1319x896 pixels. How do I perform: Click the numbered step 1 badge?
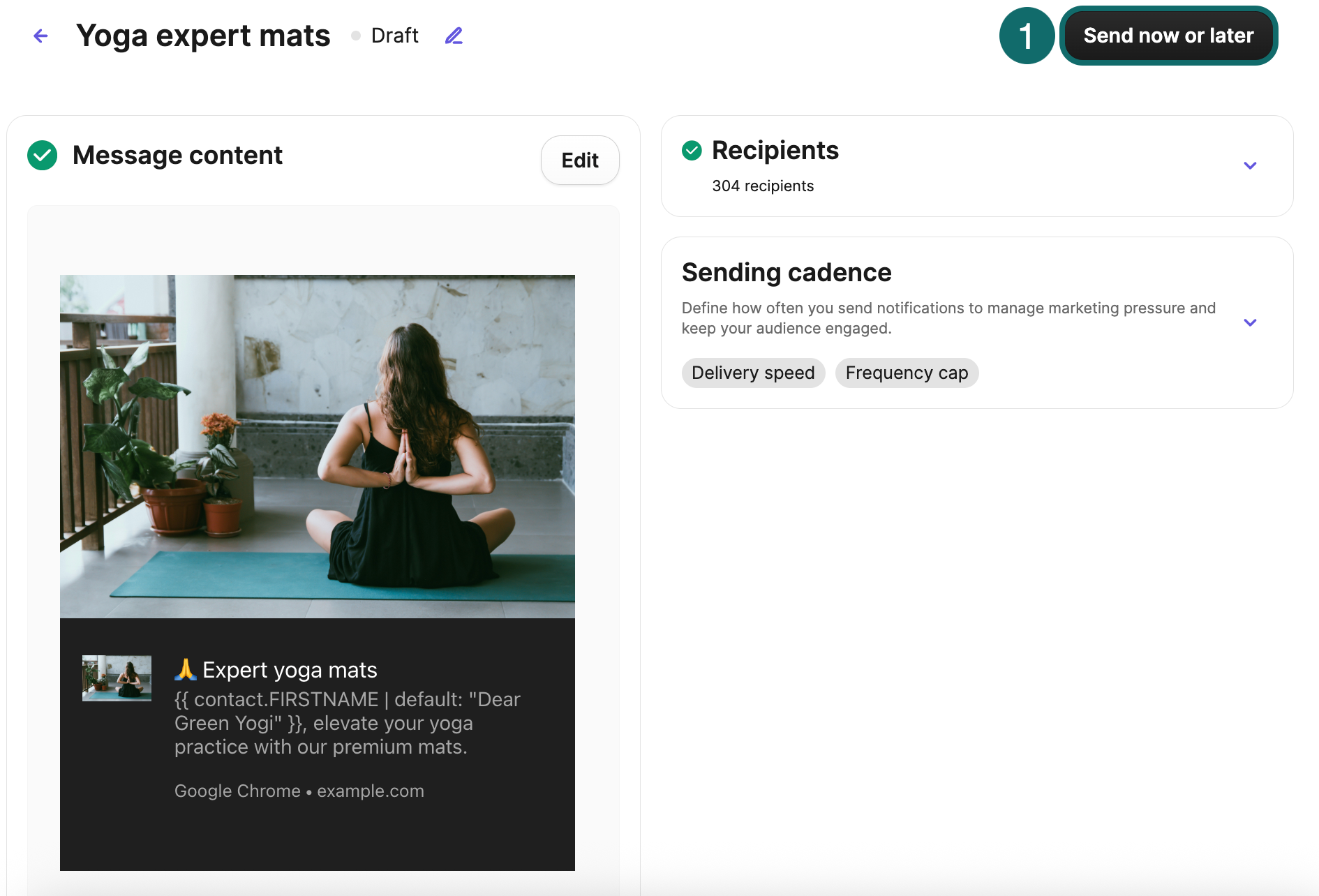(1026, 36)
